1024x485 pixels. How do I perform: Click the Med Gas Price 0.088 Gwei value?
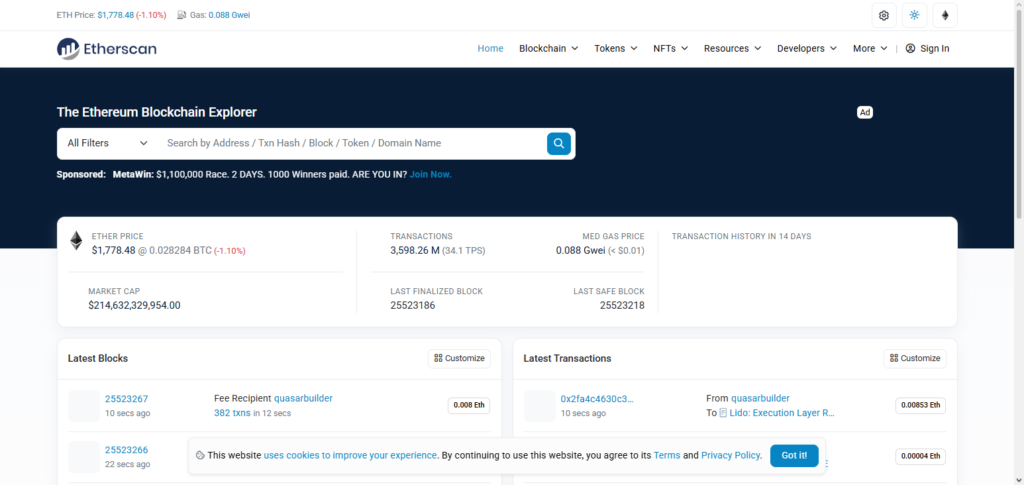(x=581, y=250)
